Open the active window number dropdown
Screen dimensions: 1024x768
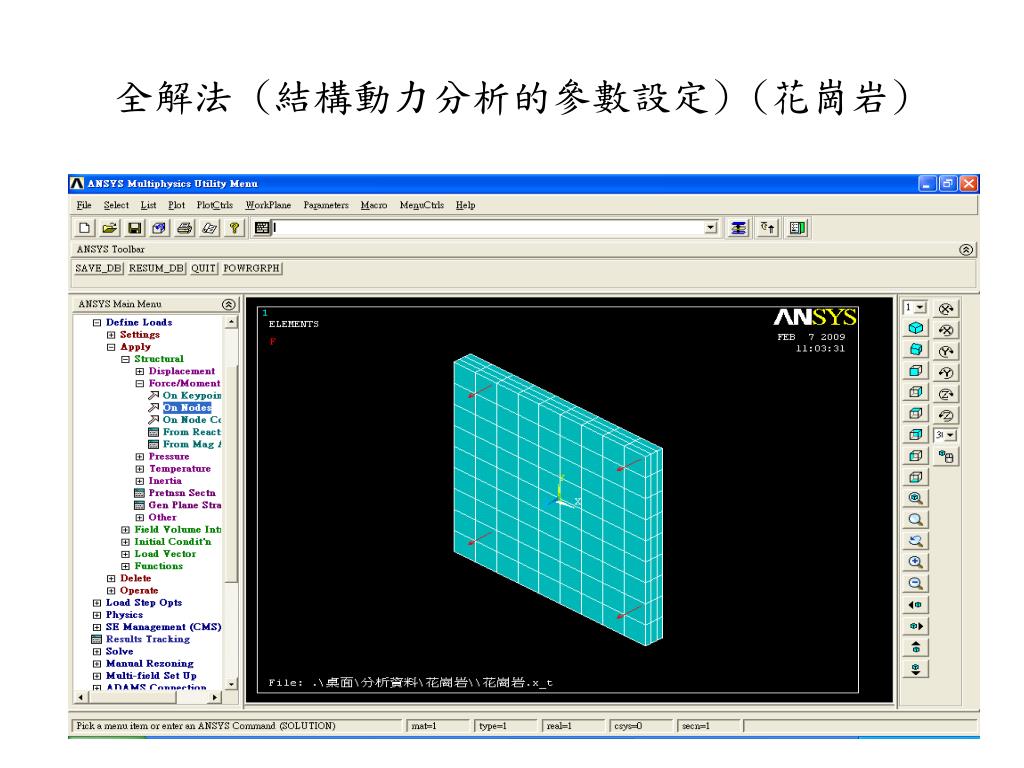click(921, 308)
